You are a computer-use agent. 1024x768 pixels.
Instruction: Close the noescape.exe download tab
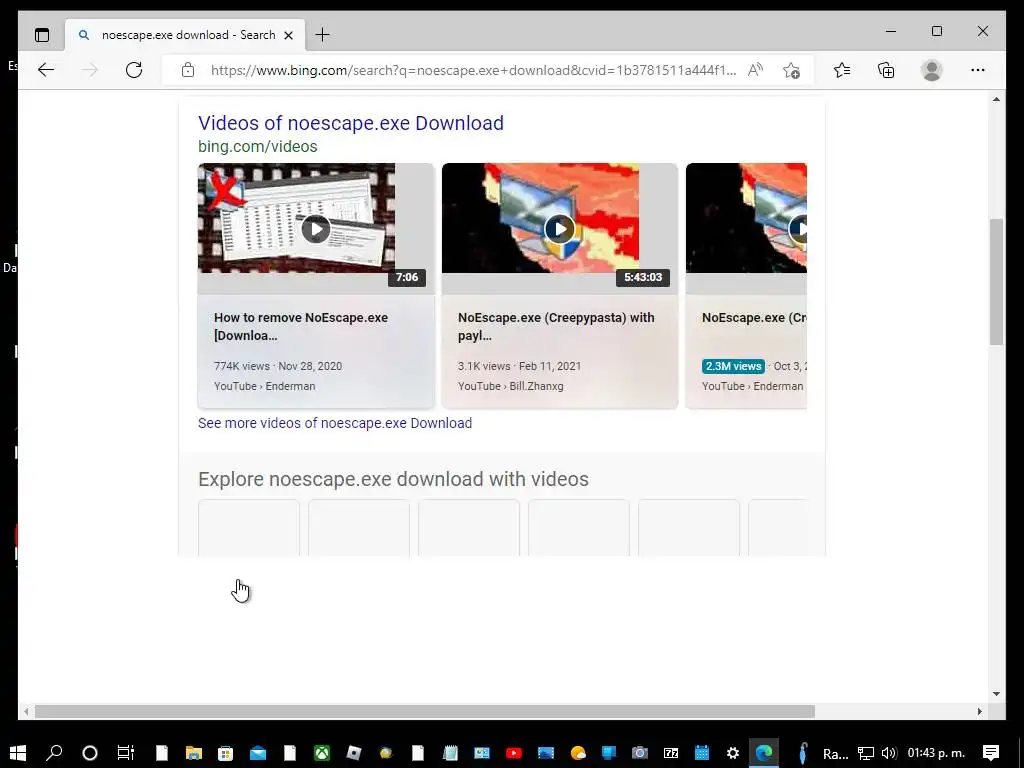click(x=289, y=35)
